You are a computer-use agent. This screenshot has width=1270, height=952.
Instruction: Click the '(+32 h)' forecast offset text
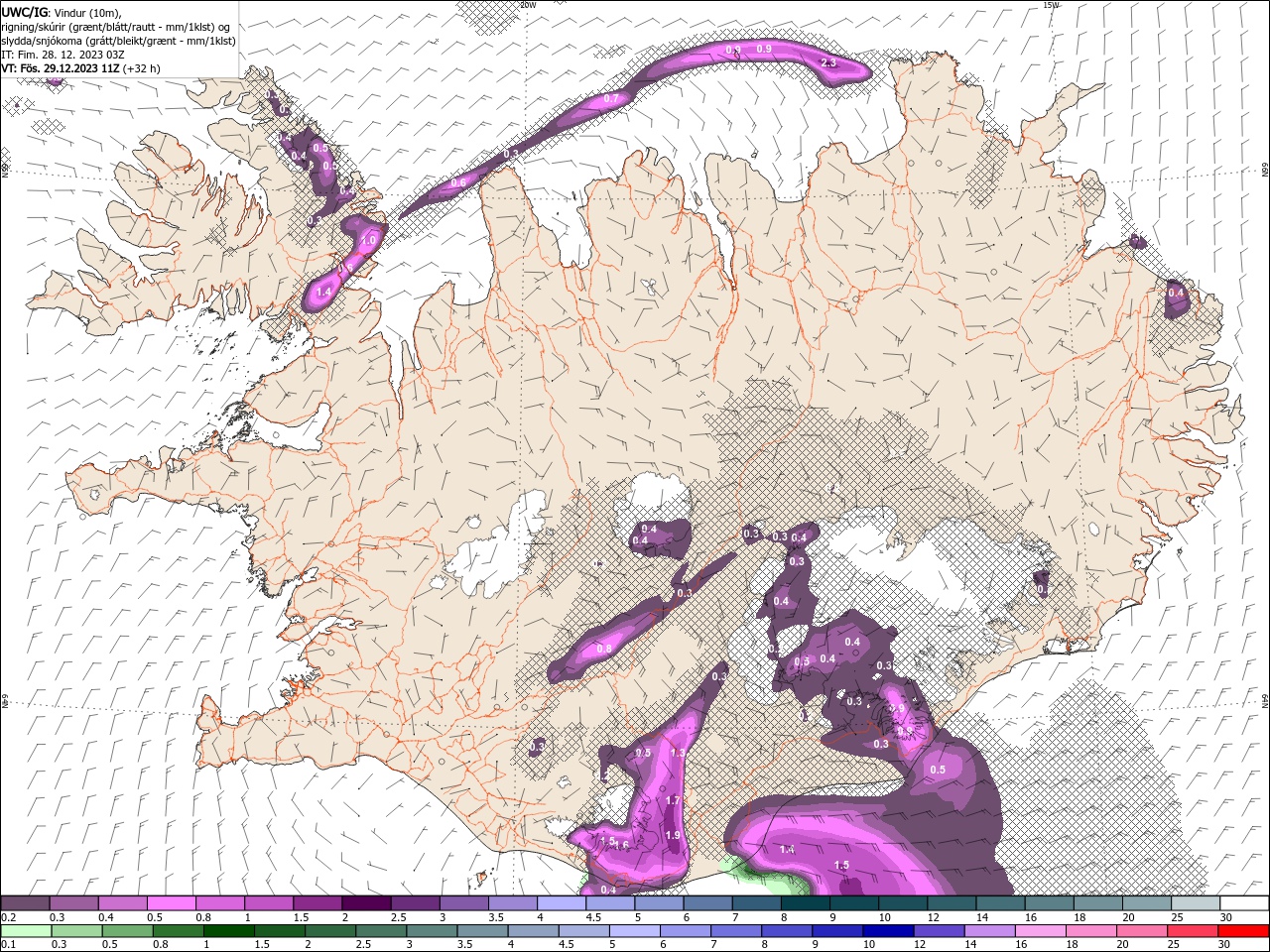point(142,68)
